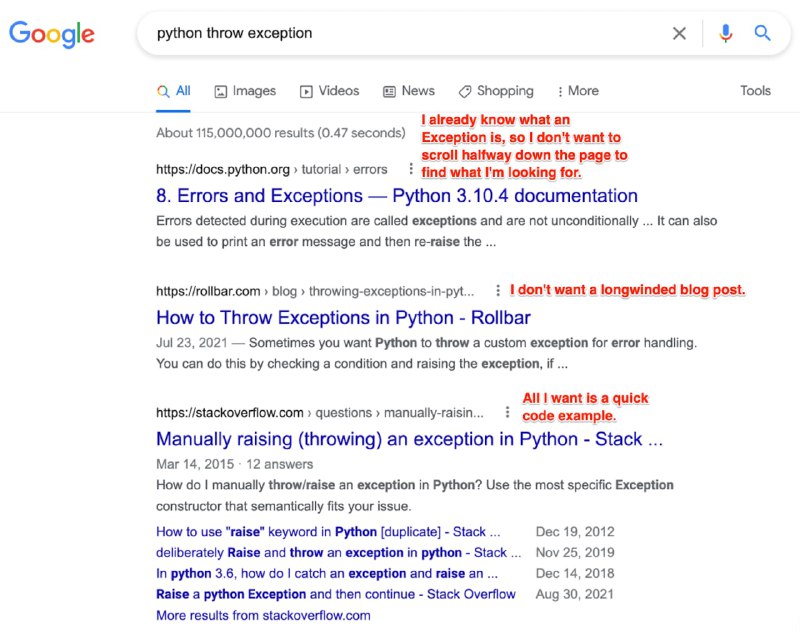The width and height of the screenshot is (800, 631).
Task: Clear the search query with X icon
Action: pyautogui.click(x=679, y=34)
